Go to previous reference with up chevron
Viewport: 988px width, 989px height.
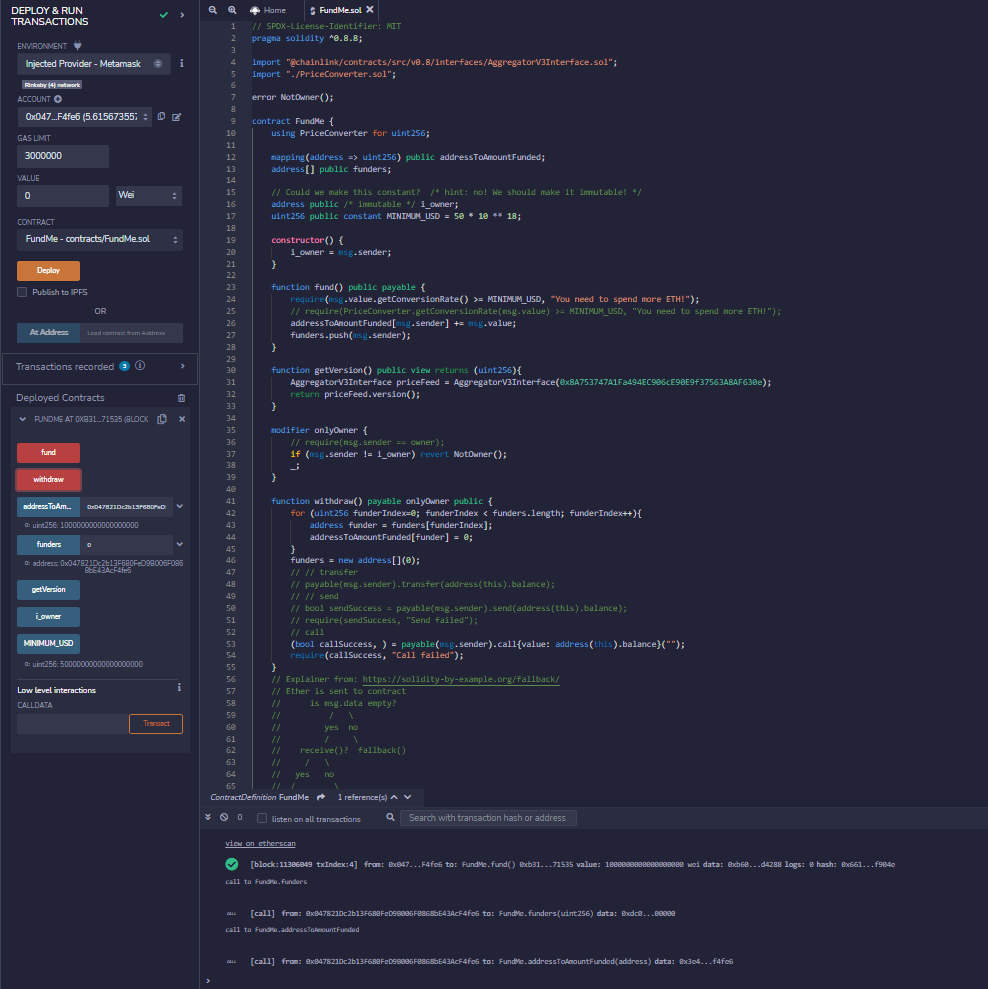pyautogui.click(x=394, y=797)
